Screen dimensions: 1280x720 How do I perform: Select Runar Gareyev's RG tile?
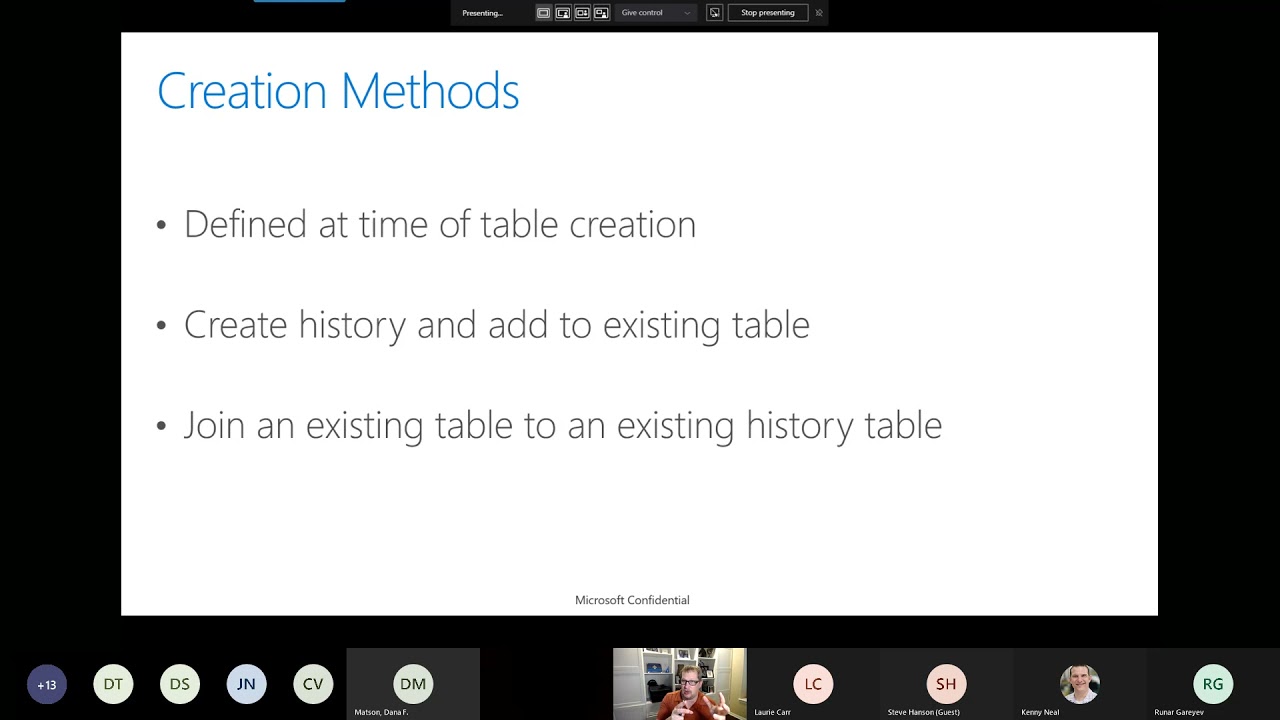1213,684
